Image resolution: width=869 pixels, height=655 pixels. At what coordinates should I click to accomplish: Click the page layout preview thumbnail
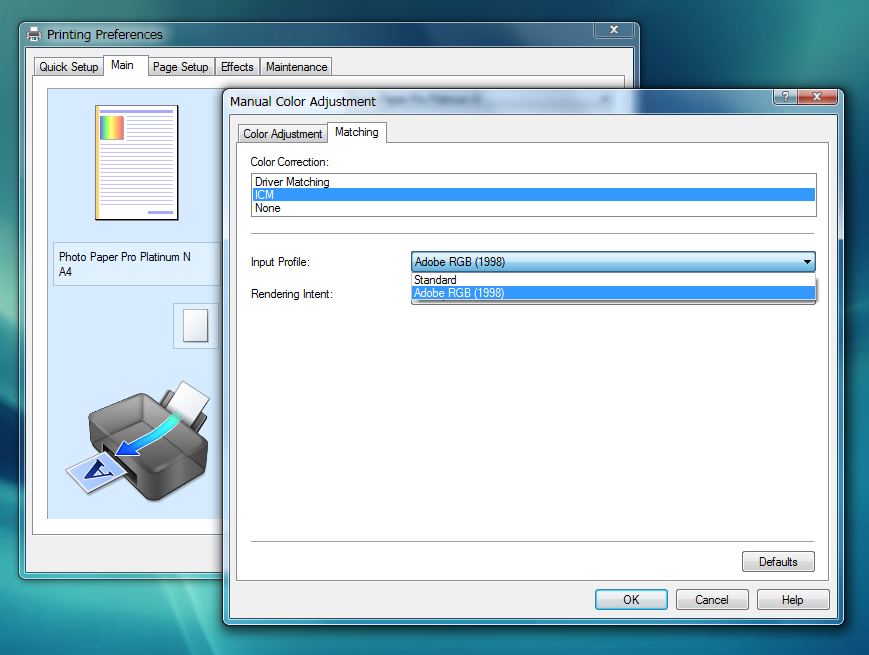(x=136, y=162)
